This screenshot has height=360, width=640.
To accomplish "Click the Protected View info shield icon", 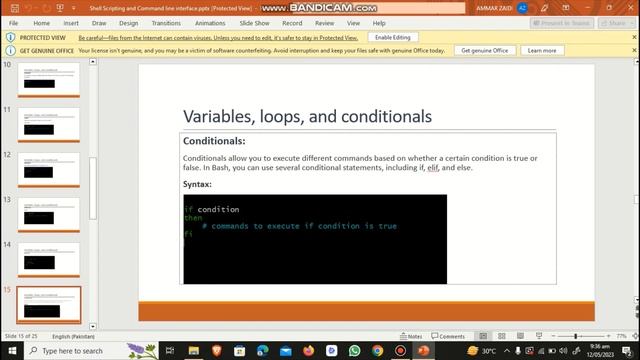I will click(x=10, y=38).
